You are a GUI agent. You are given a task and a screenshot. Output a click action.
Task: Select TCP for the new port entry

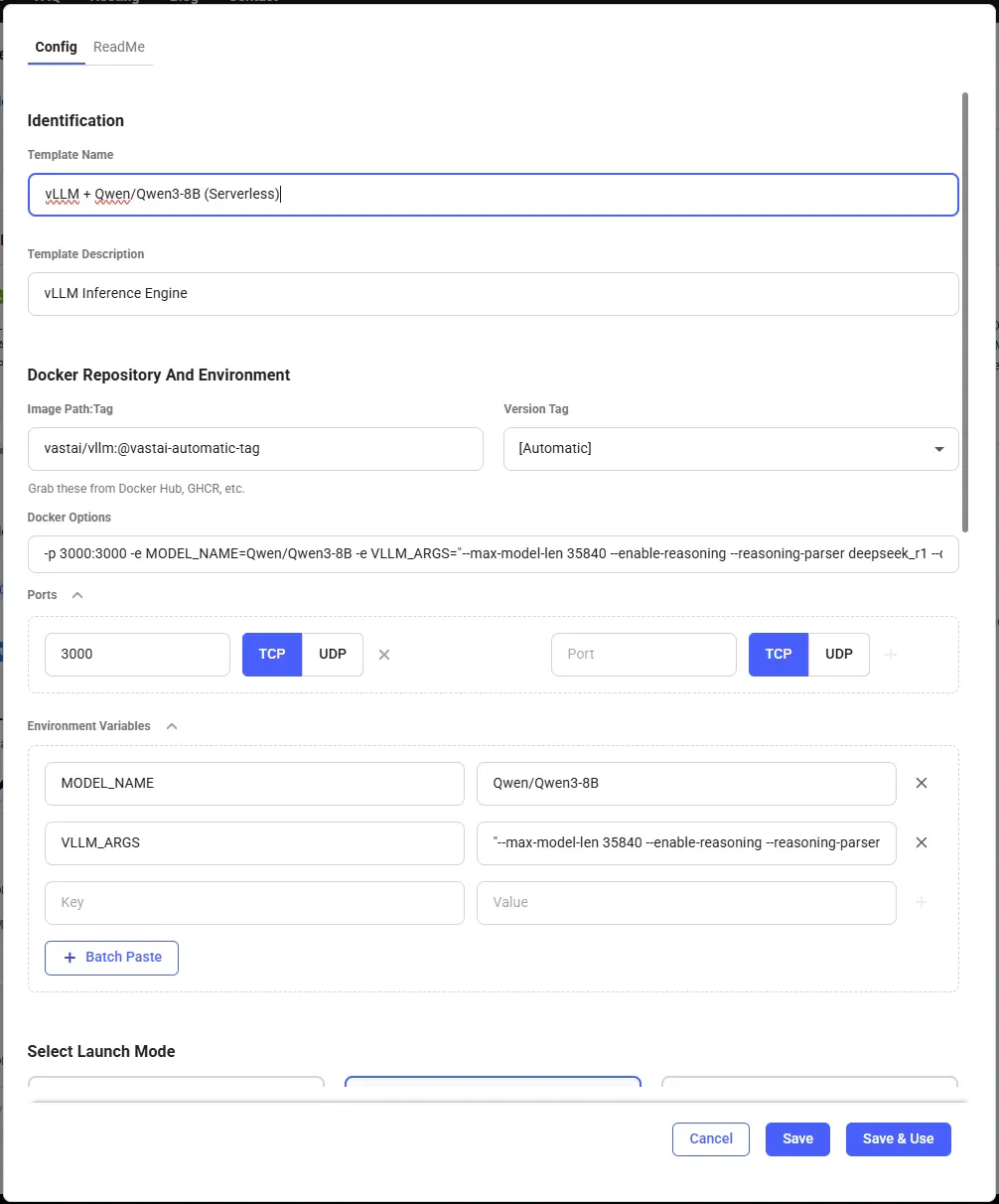pyautogui.click(x=779, y=654)
